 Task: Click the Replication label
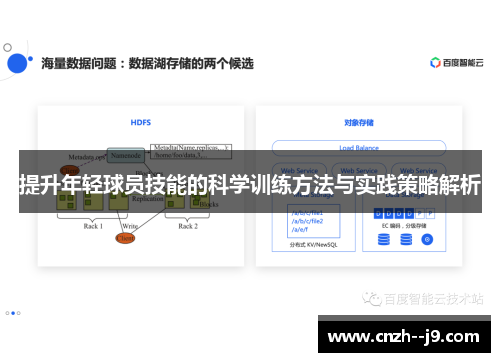(x=148, y=199)
